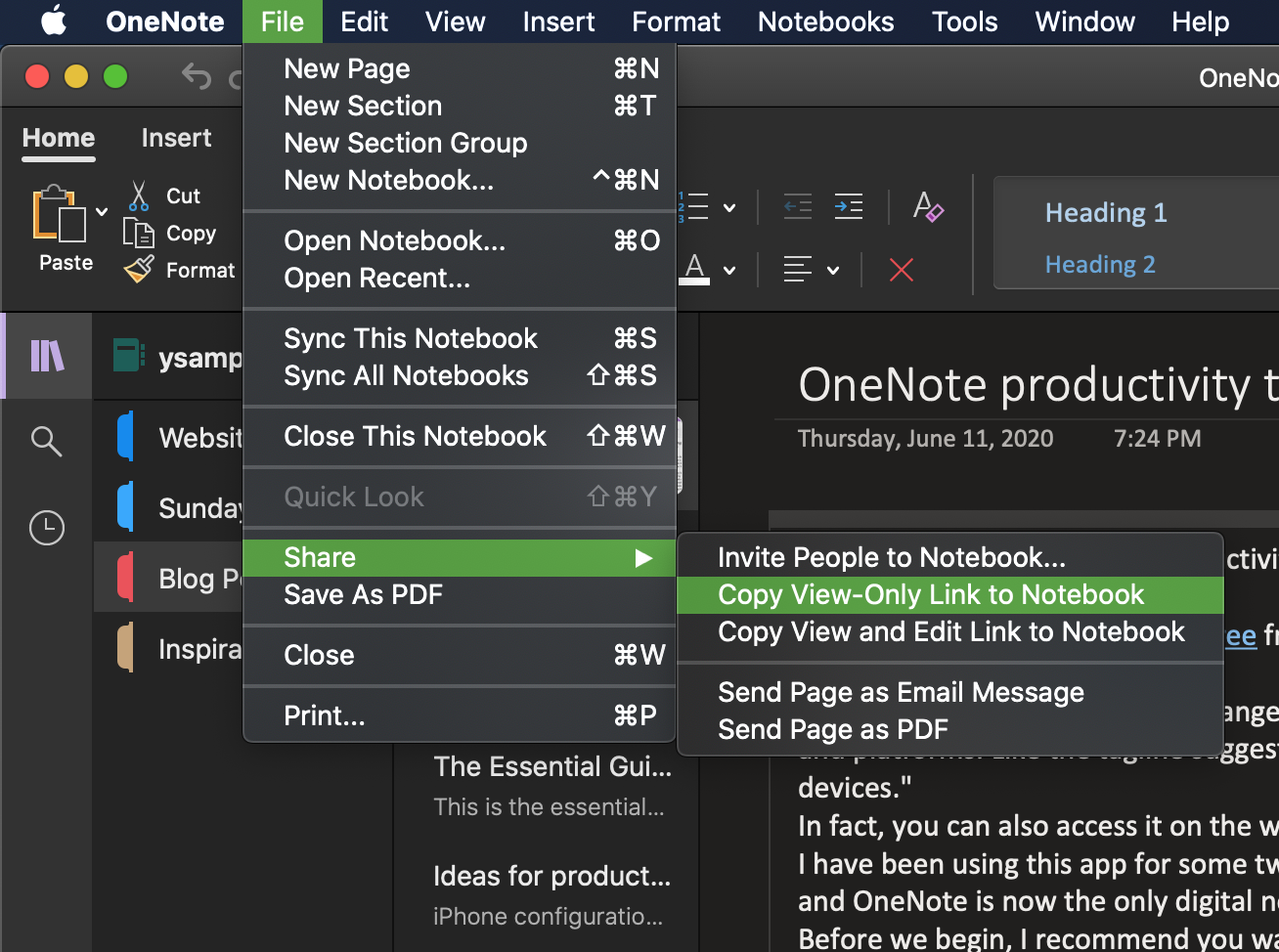Click the search magnifier icon in sidebar
Image resolution: width=1279 pixels, height=952 pixels.
coord(47,441)
